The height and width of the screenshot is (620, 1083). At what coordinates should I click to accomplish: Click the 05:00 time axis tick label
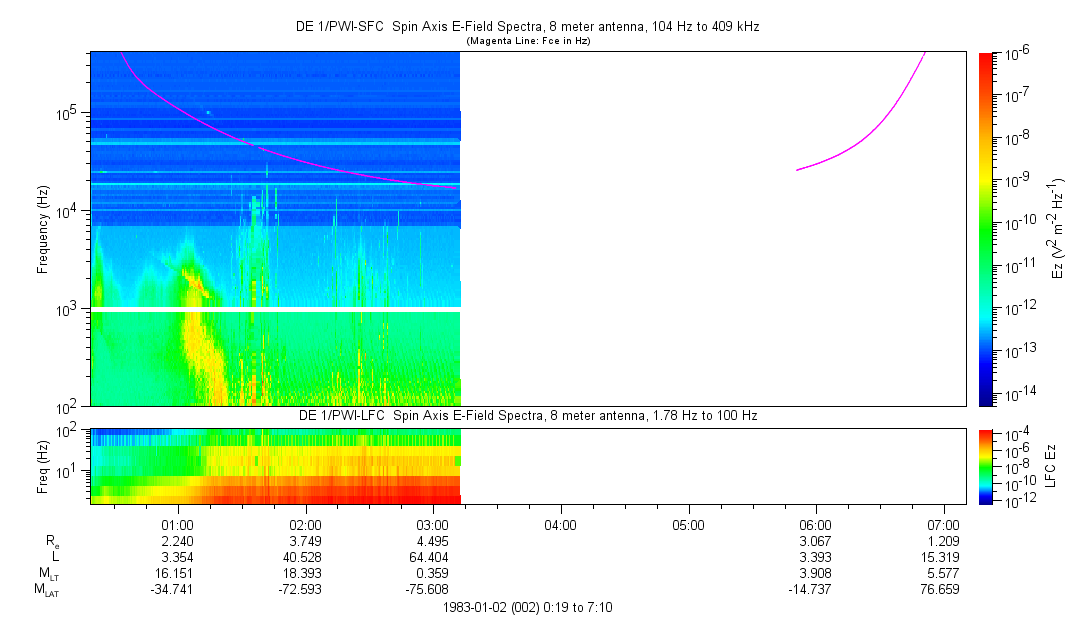click(x=688, y=525)
